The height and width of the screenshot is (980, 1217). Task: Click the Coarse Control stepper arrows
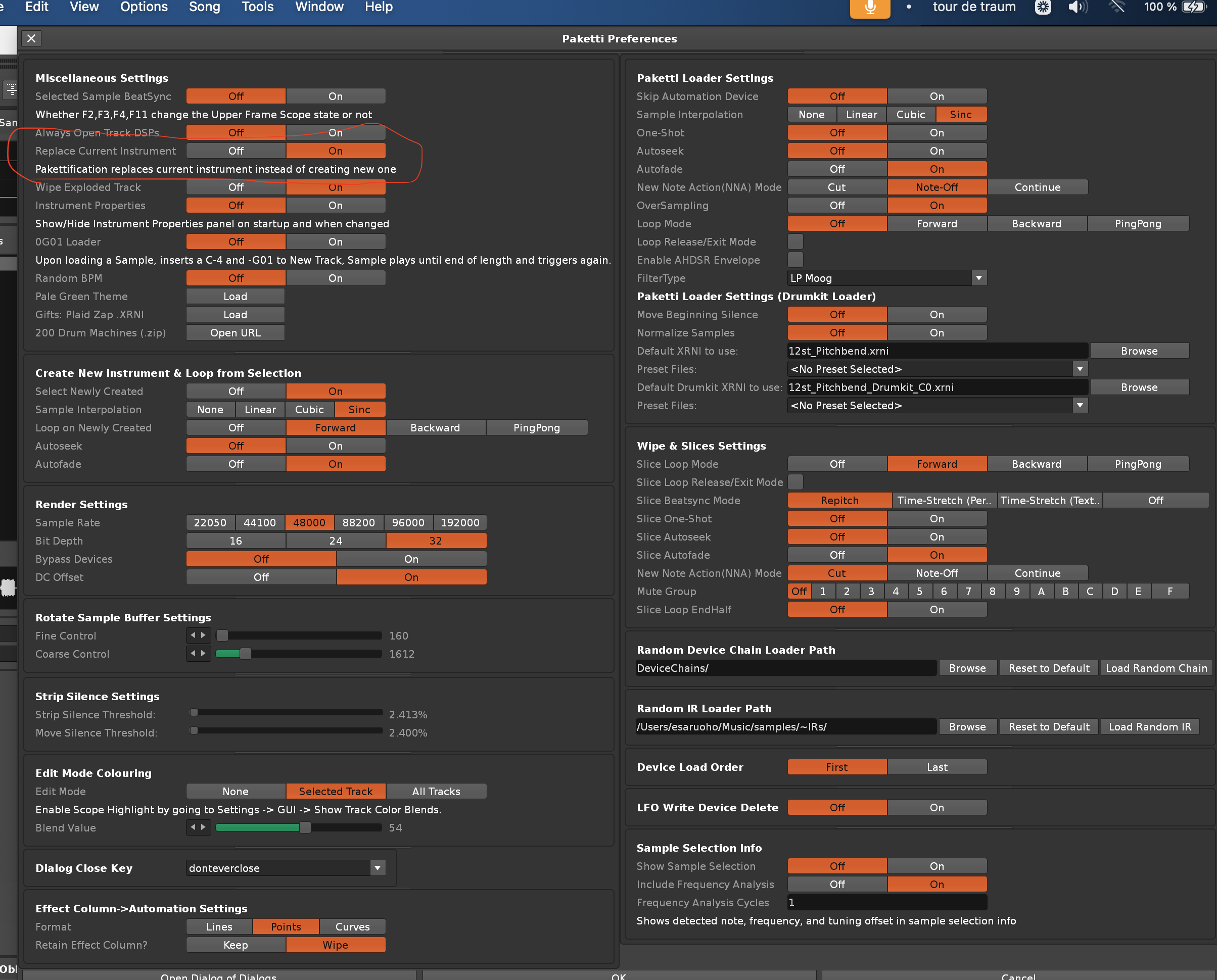(198, 653)
